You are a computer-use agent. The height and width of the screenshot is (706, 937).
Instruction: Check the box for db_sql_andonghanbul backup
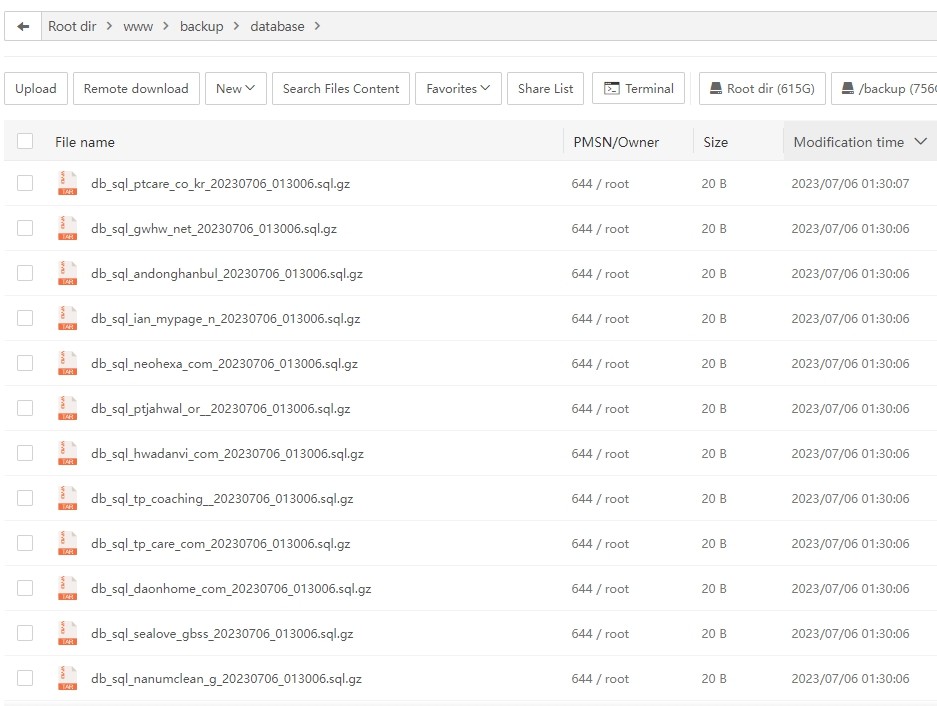[x=25, y=274]
